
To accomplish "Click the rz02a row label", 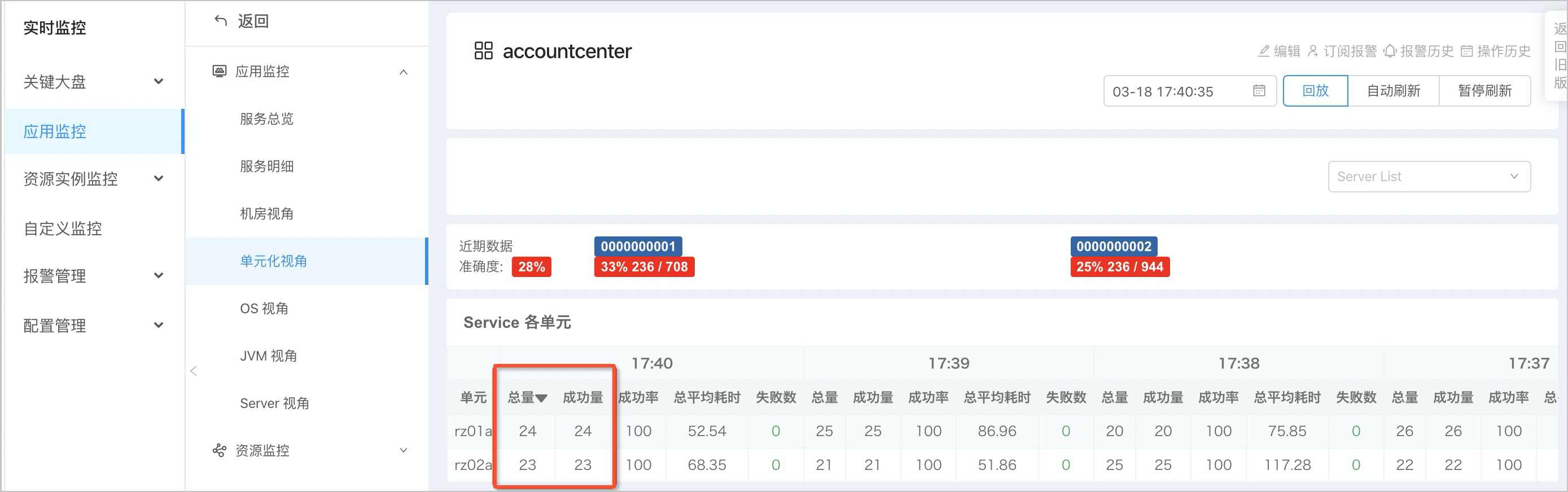I will 473,464.
